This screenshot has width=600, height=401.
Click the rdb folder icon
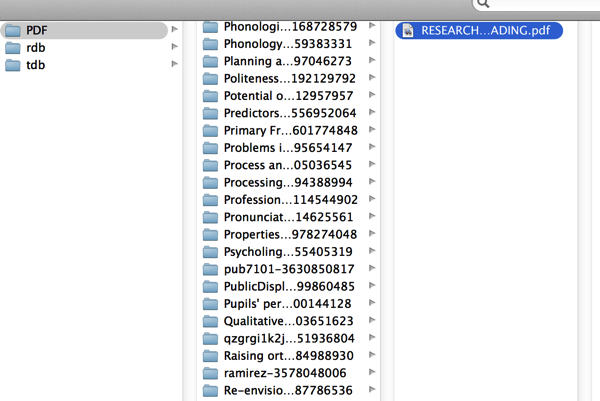point(13,47)
